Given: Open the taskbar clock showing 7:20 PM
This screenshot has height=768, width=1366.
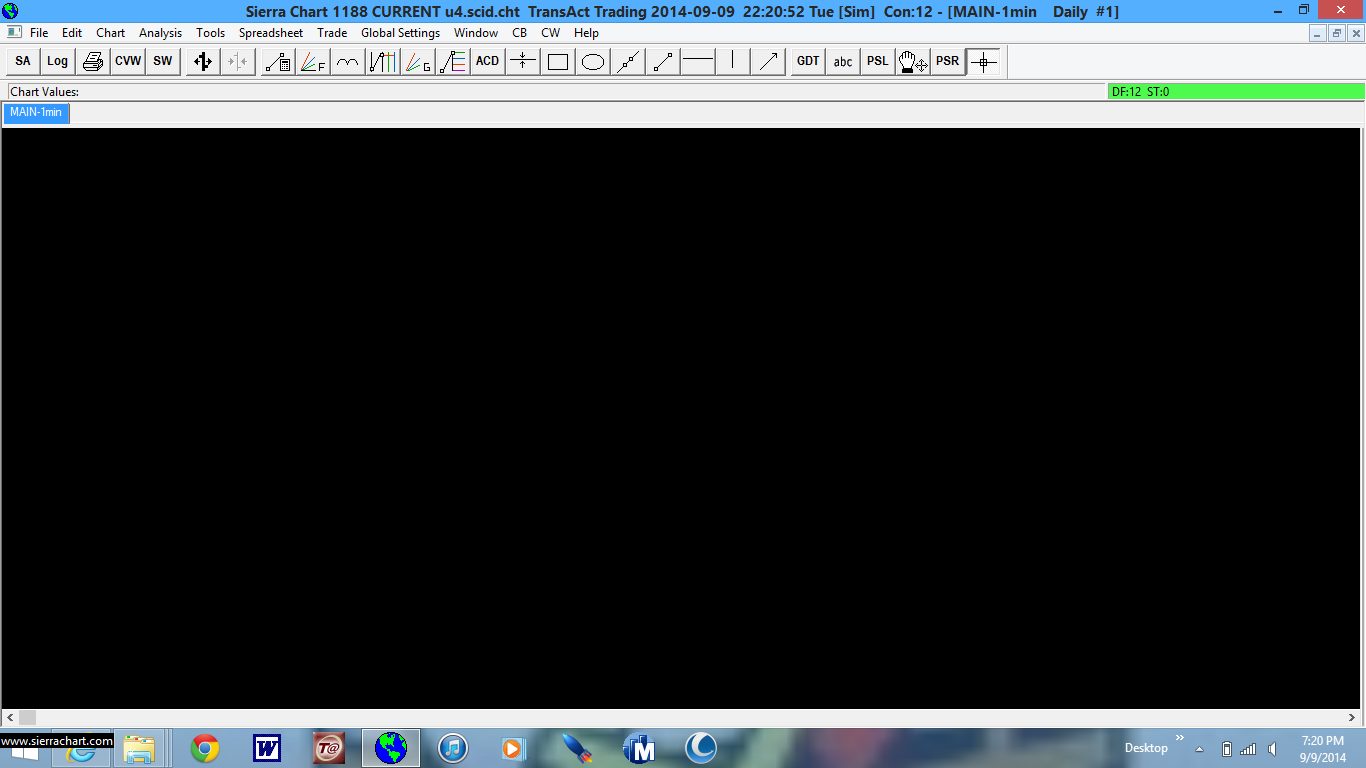Looking at the screenshot, I should pyautogui.click(x=1323, y=748).
